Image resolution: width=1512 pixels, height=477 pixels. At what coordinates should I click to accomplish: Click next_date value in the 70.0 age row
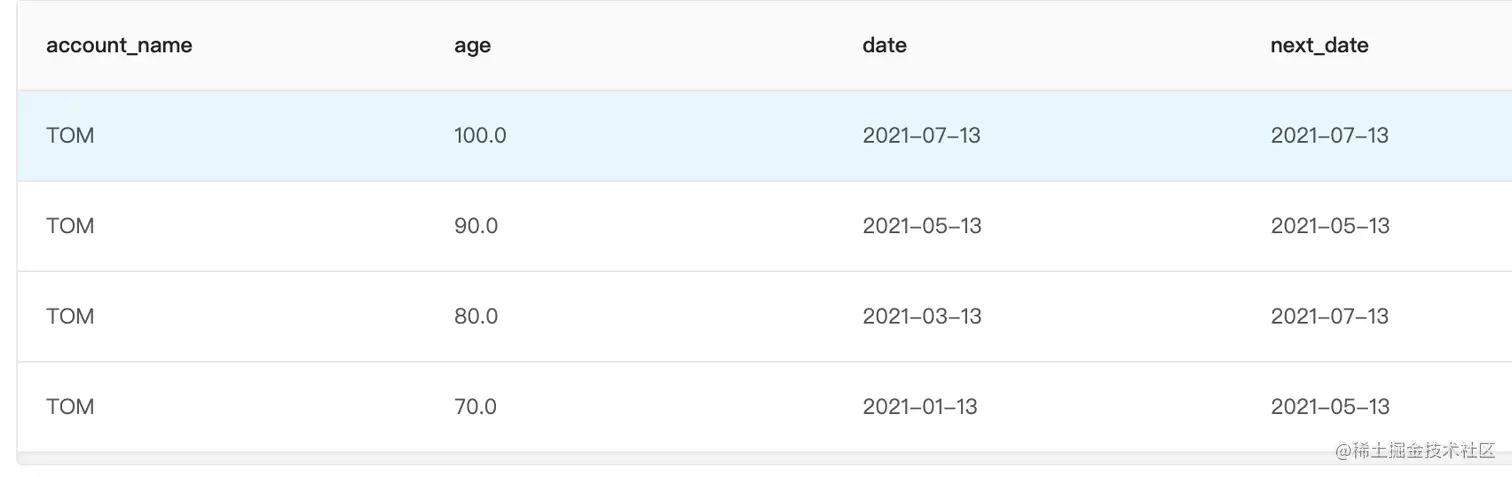(x=1330, y=407)
